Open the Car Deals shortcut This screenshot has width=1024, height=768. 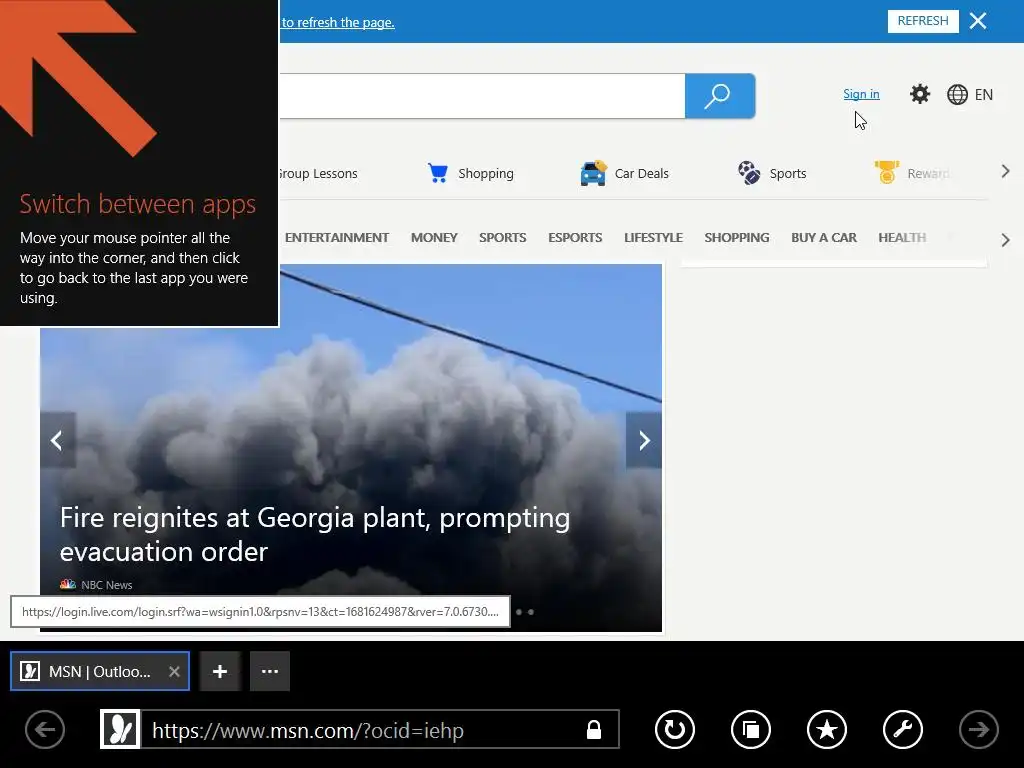(x=624, y=173)
